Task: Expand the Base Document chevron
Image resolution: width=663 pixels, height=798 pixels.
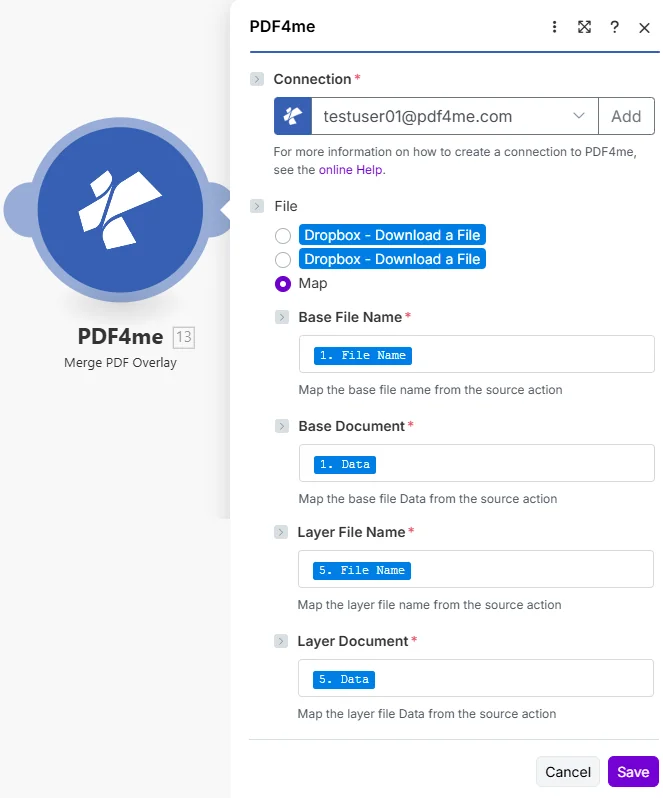Action: click(281, 426)
